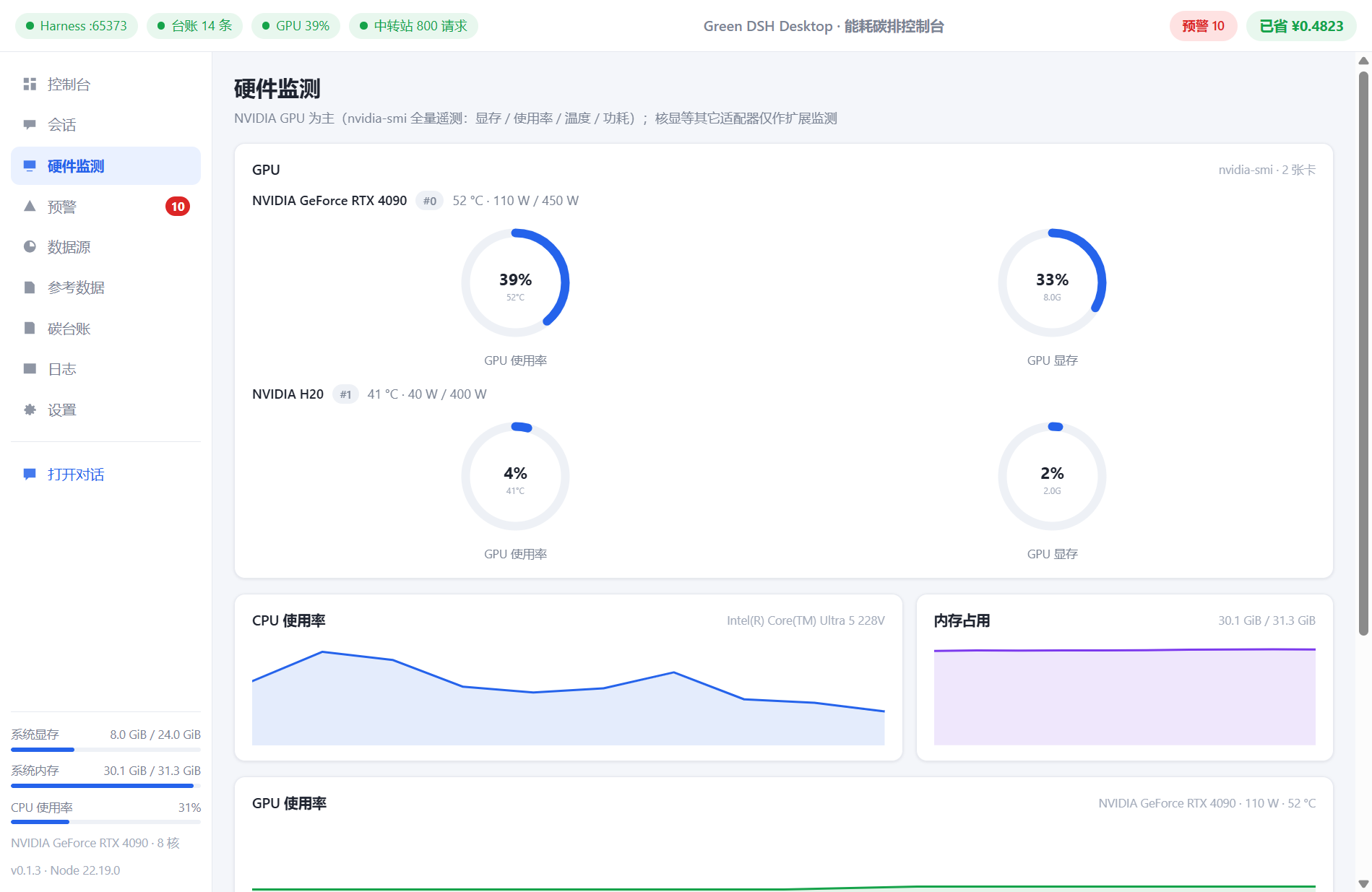The width and height of the screenshot is (1372, 892).
Task: Click the 台账 14 条 status pill
Action: [194, 26]
